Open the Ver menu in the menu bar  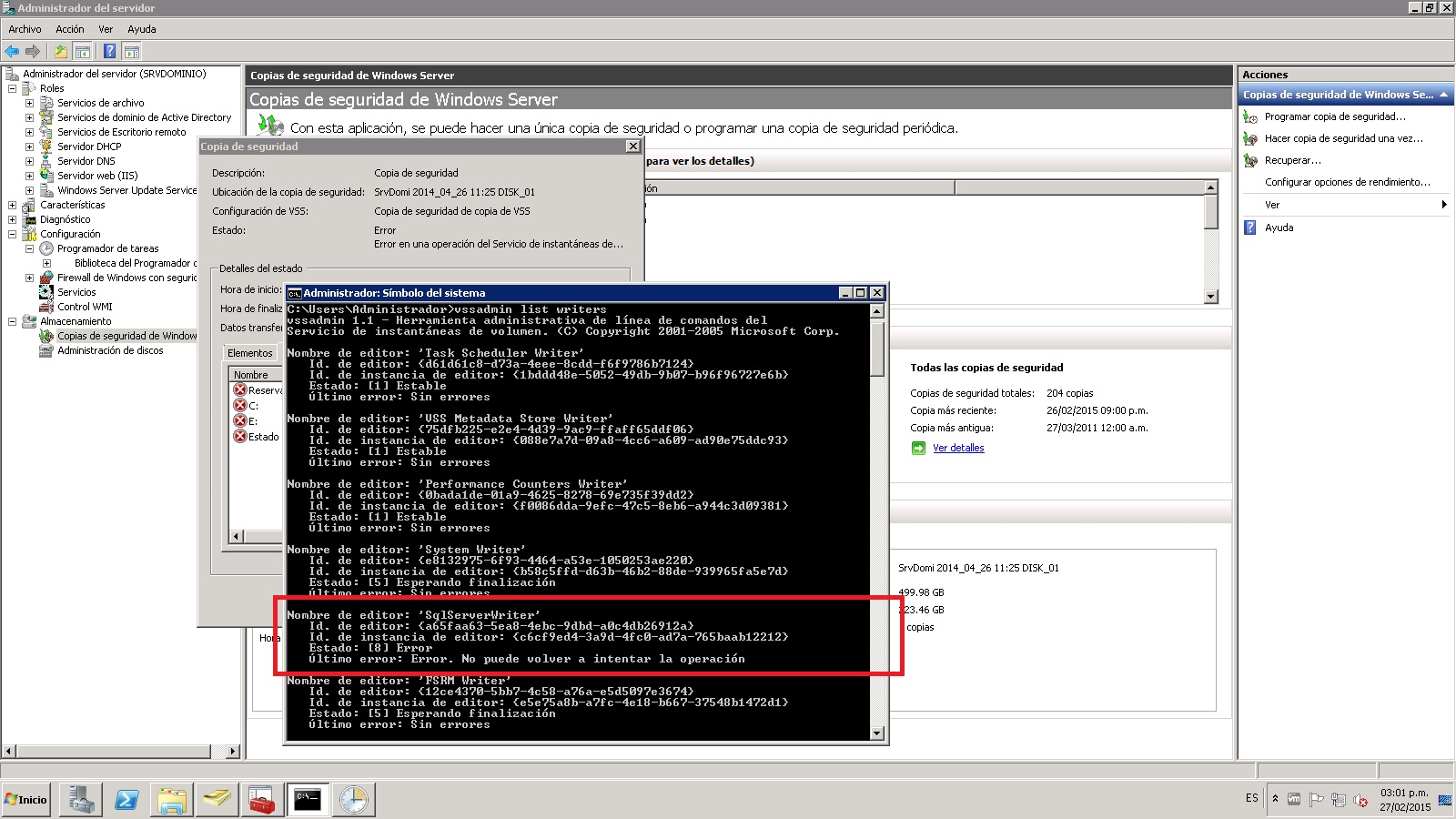[106, 29]
